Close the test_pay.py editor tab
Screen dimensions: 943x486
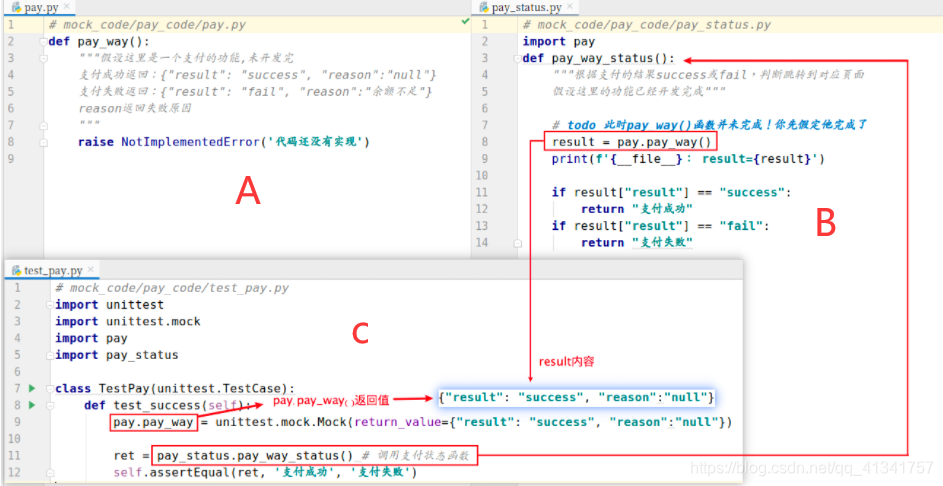coord(90,269)
